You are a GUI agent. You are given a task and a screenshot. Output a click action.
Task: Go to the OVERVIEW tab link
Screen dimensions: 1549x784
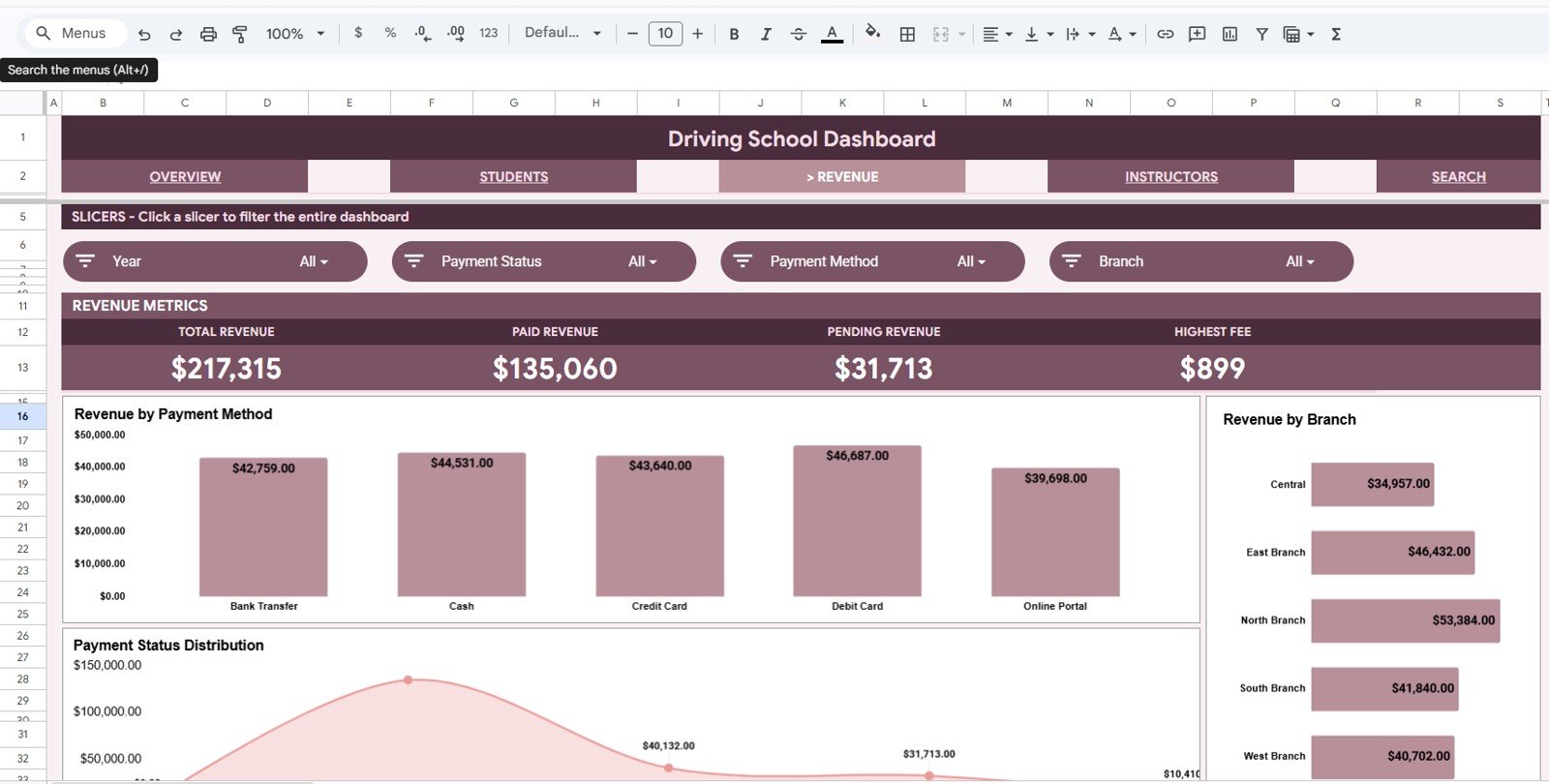pos(185,177)
